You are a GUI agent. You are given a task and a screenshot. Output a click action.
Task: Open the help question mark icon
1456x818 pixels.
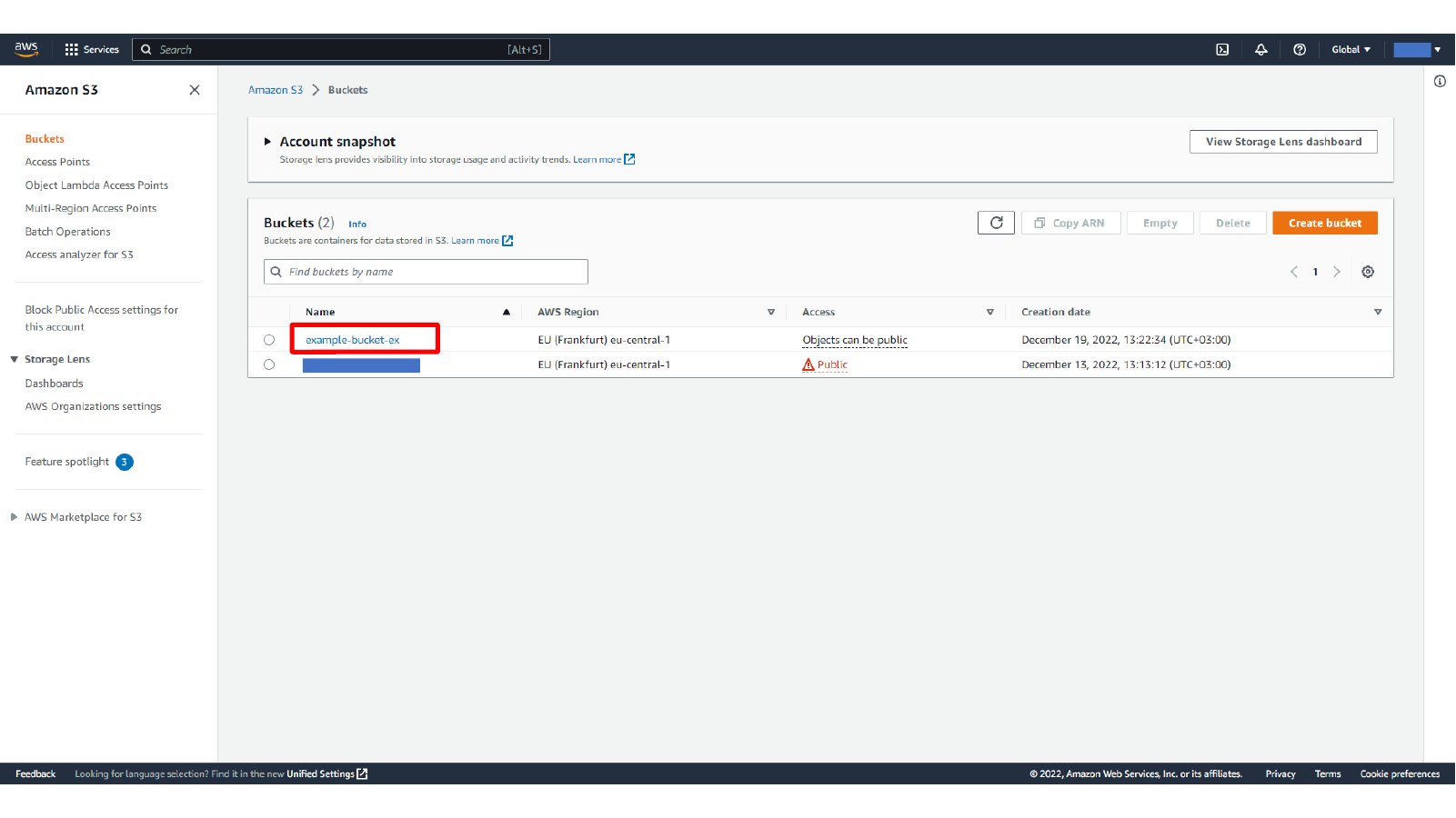pyautogui.click(x=1300, y=50)
